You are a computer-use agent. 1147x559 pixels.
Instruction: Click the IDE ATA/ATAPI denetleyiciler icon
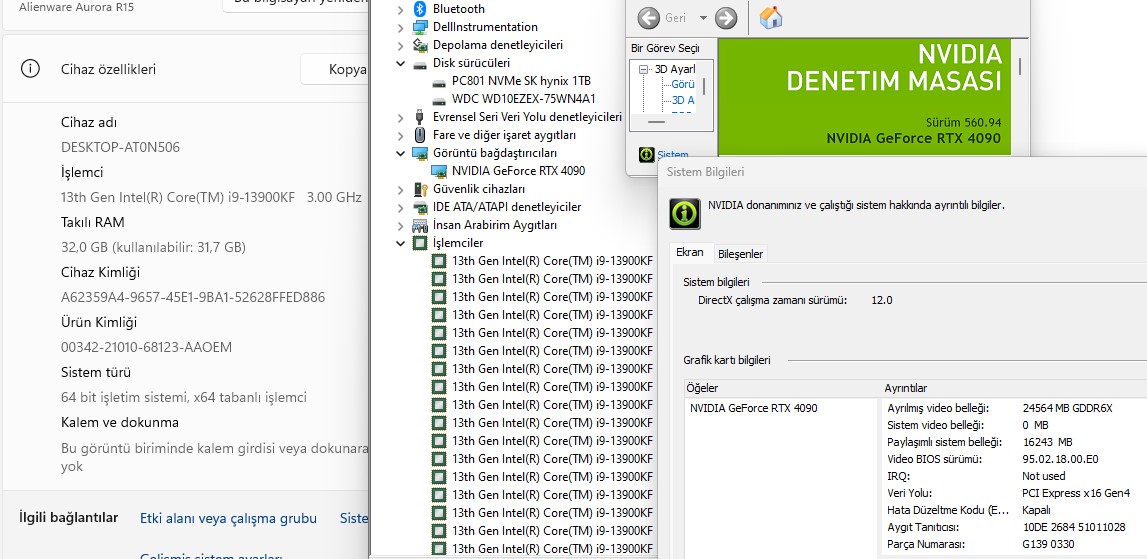coord(420,207)
